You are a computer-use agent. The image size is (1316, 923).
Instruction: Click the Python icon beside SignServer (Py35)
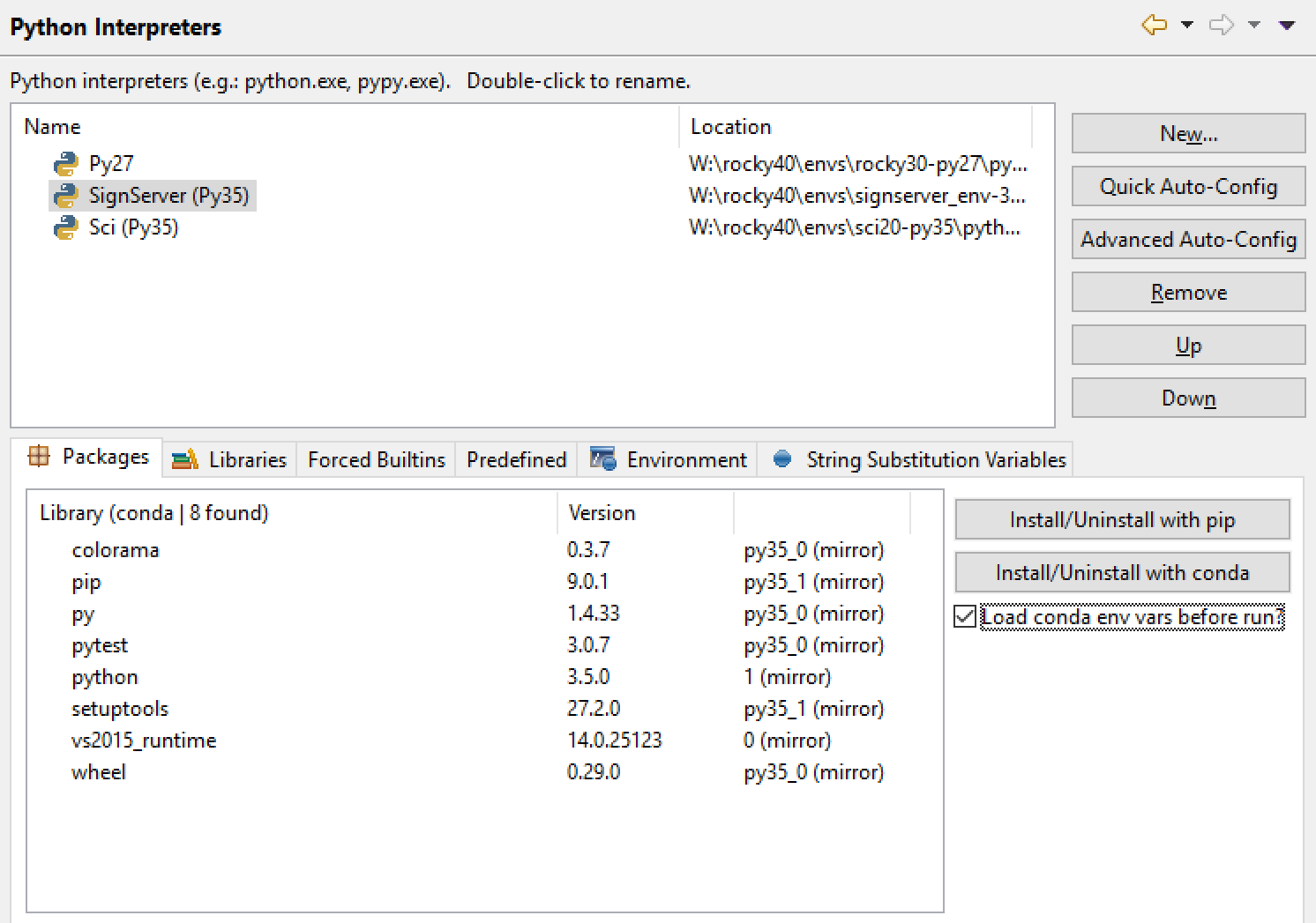click(66, 196)
